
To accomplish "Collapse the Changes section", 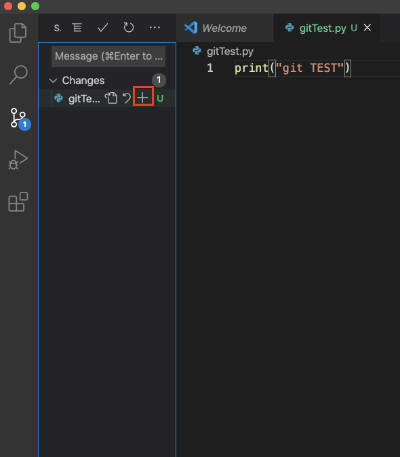I will coord(53,80).
